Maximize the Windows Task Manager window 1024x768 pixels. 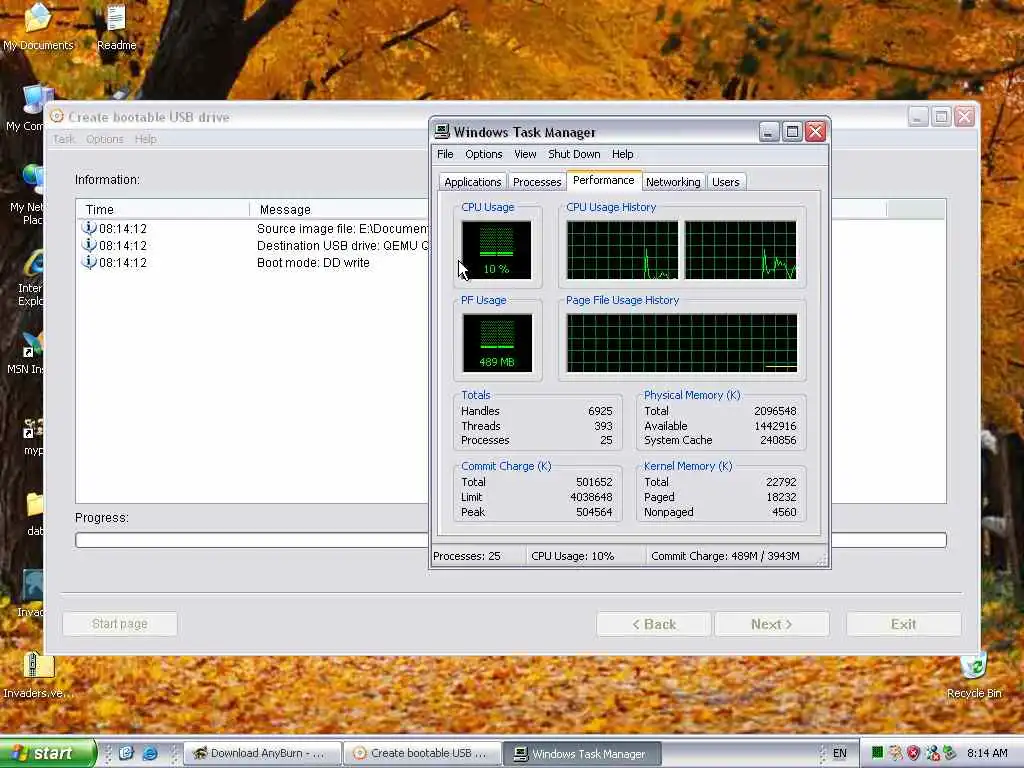pos(792,132)
